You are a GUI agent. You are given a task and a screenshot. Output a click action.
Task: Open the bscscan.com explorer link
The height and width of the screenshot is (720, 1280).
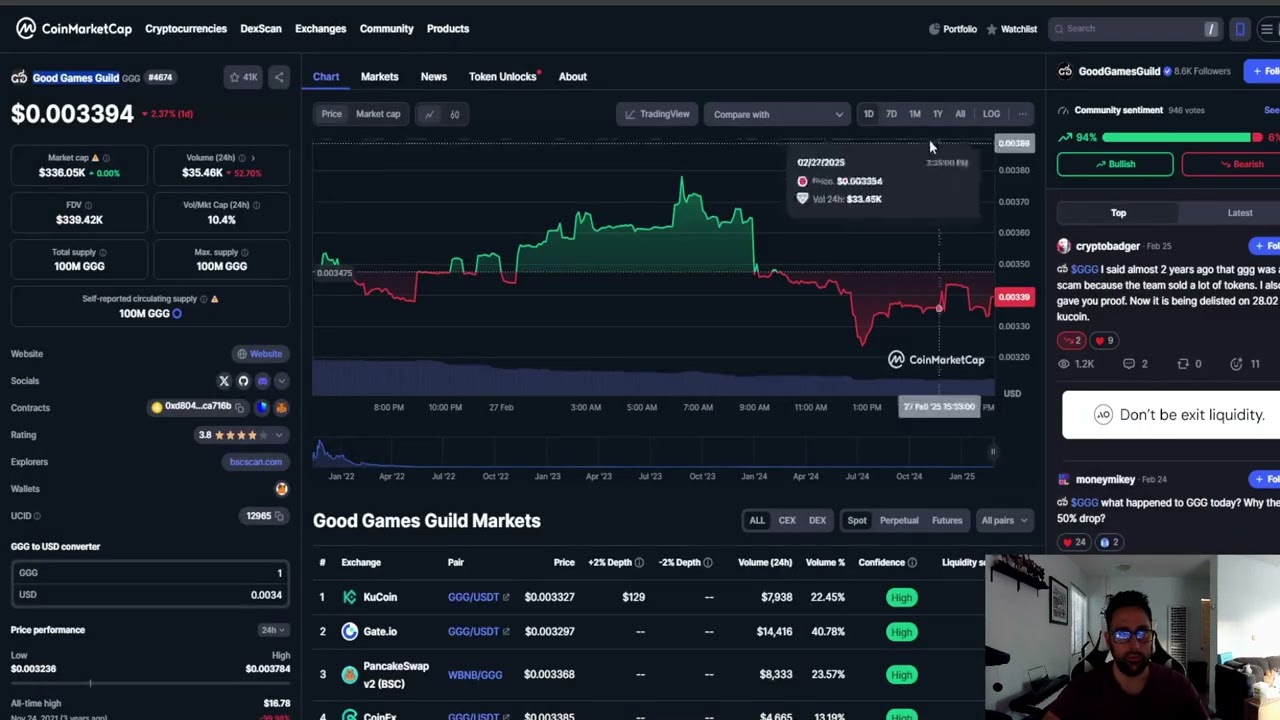pos(255,462)
